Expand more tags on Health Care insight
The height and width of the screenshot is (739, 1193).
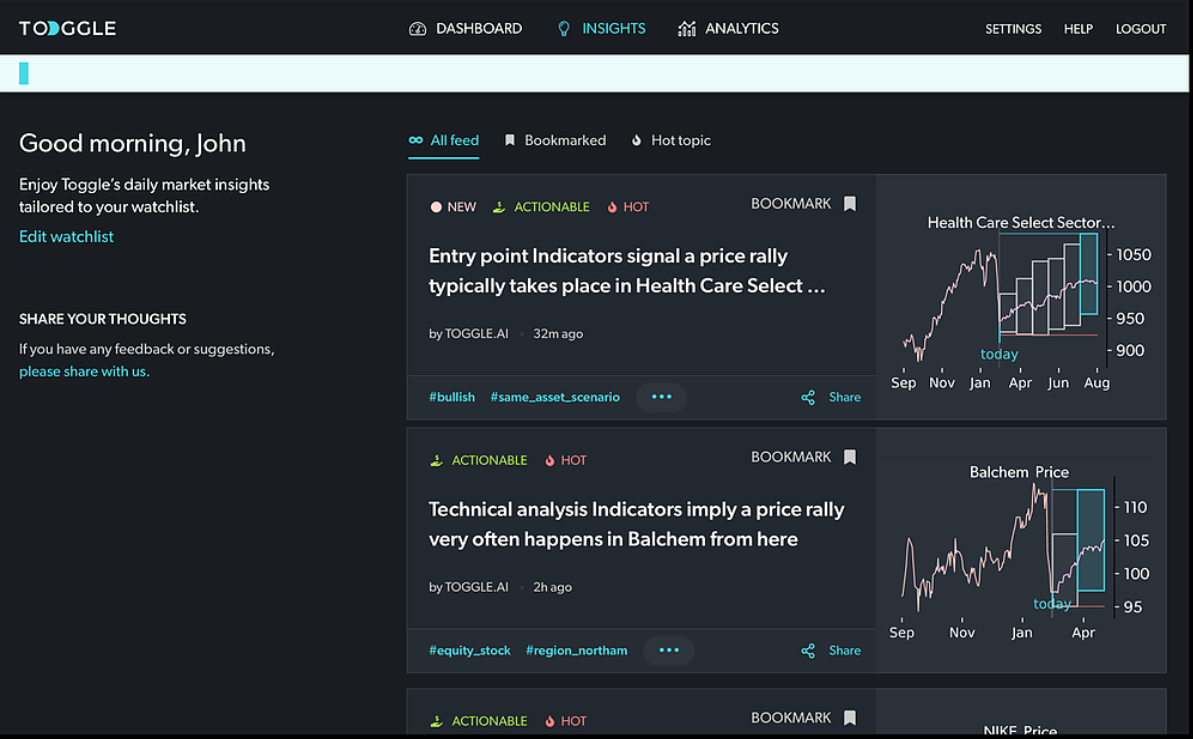(x=661, y=397)
